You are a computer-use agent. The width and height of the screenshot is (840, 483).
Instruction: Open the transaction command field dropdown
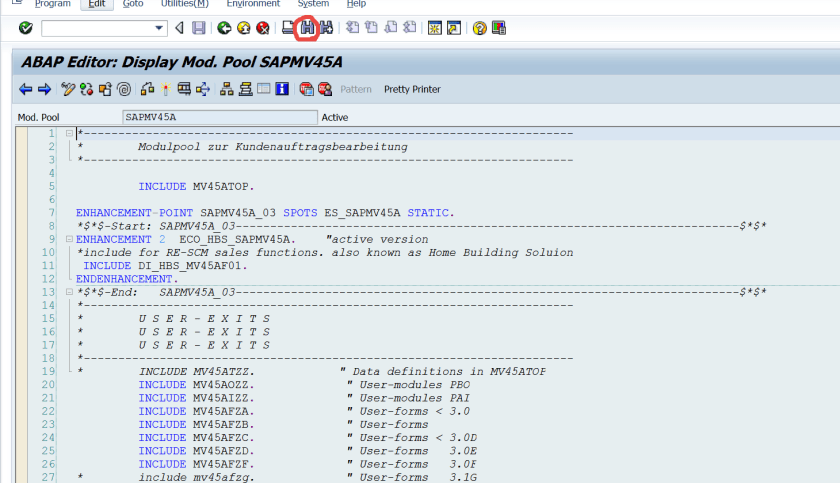click(x=160, y=28)
